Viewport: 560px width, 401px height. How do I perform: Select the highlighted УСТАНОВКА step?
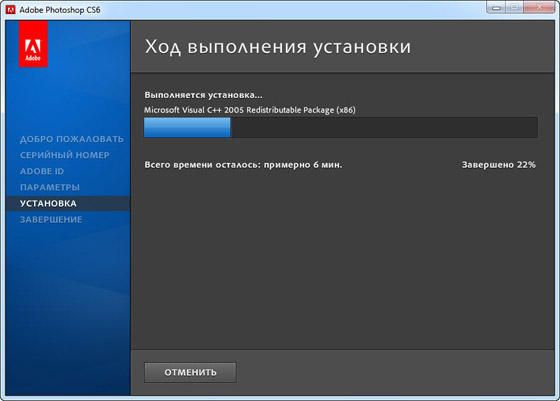tap(68, 203)
